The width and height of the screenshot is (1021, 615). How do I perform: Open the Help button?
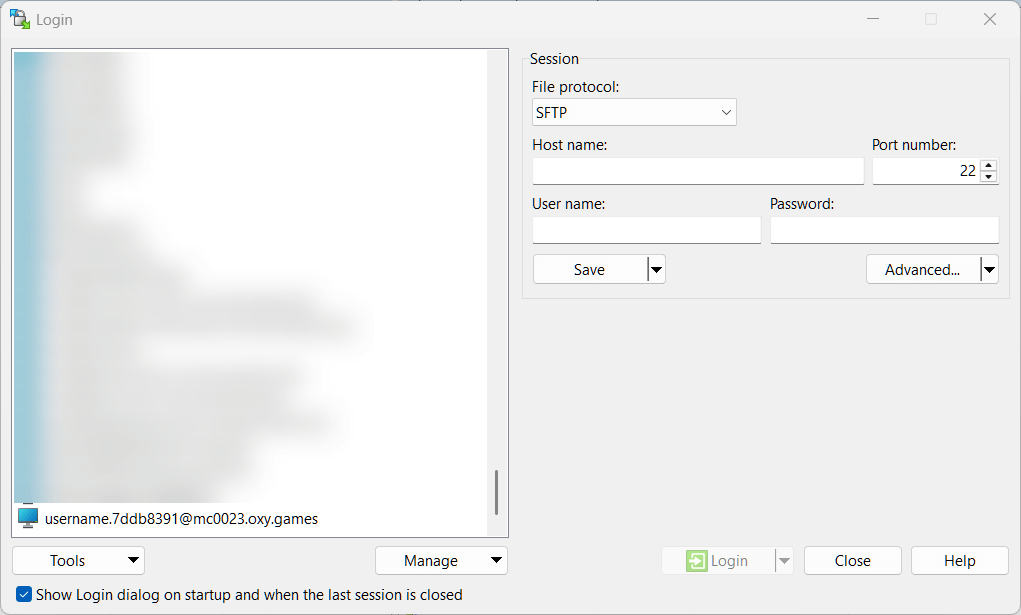959,561
